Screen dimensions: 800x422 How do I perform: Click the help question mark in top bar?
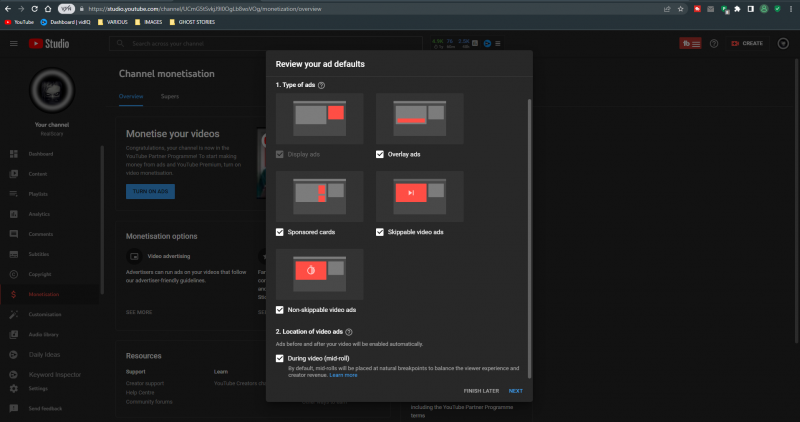pyautogui.click(x=714, y=44)
